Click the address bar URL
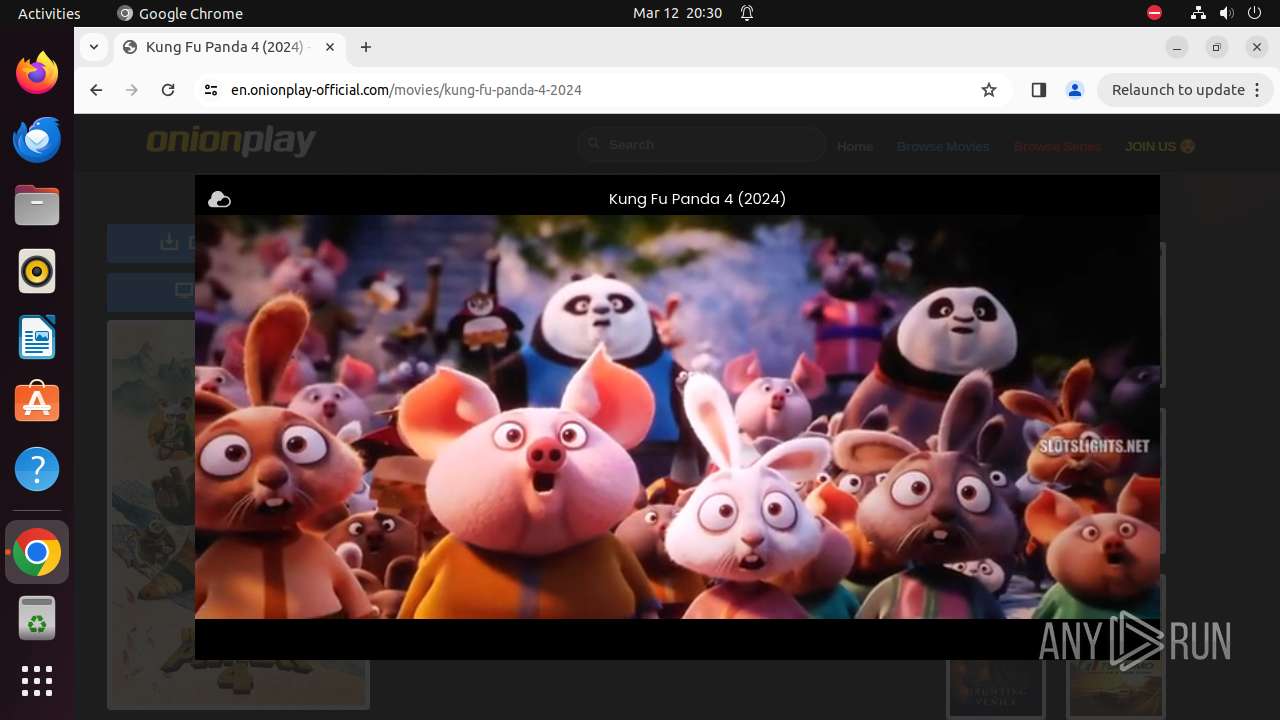1280x720 pixels. (406, 90)
